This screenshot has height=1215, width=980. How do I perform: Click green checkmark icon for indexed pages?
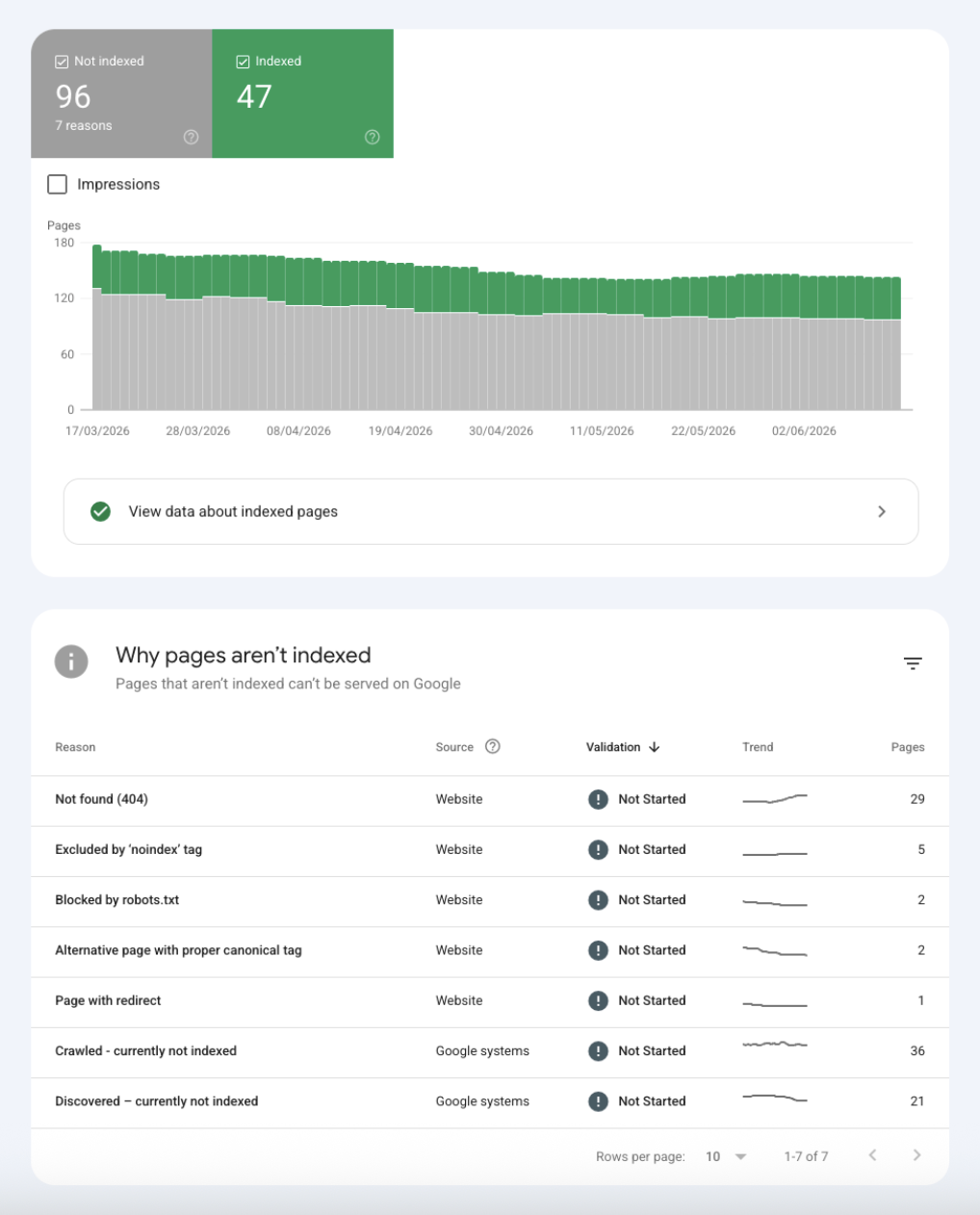click(x=100, y=511)
